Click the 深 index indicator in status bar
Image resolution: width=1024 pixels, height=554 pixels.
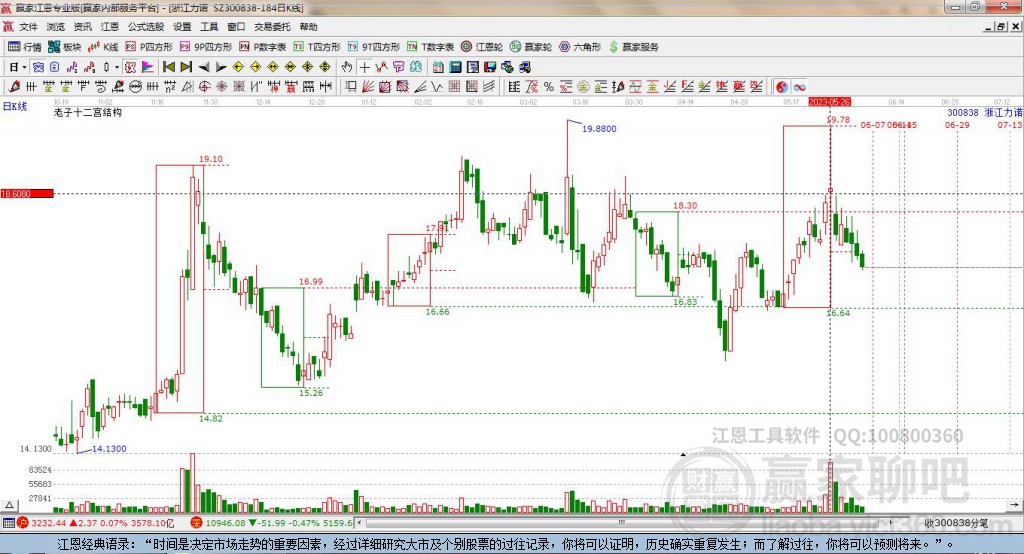point(196,523)
